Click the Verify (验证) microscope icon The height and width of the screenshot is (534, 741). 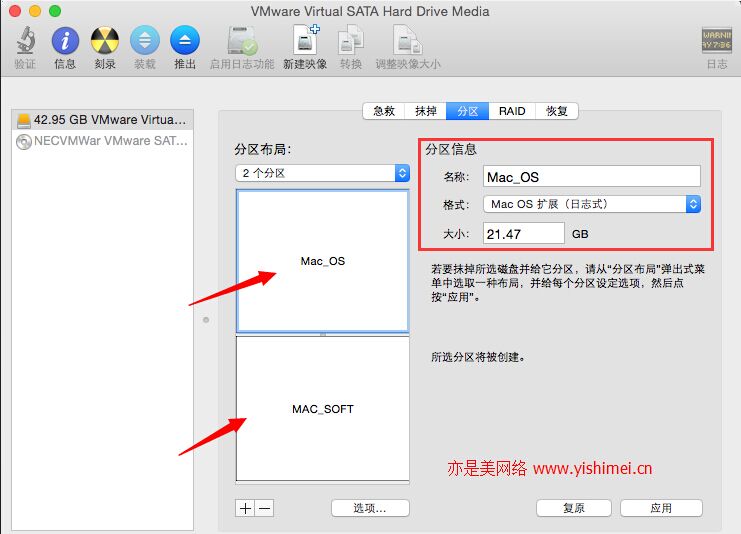click(x=26, y=40)
